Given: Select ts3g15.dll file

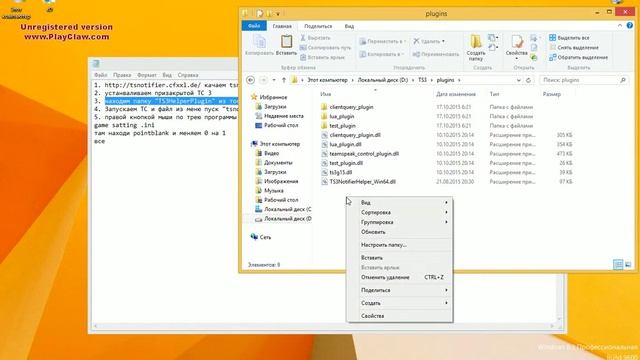Looking at the screenshot, I should (336, 172).
